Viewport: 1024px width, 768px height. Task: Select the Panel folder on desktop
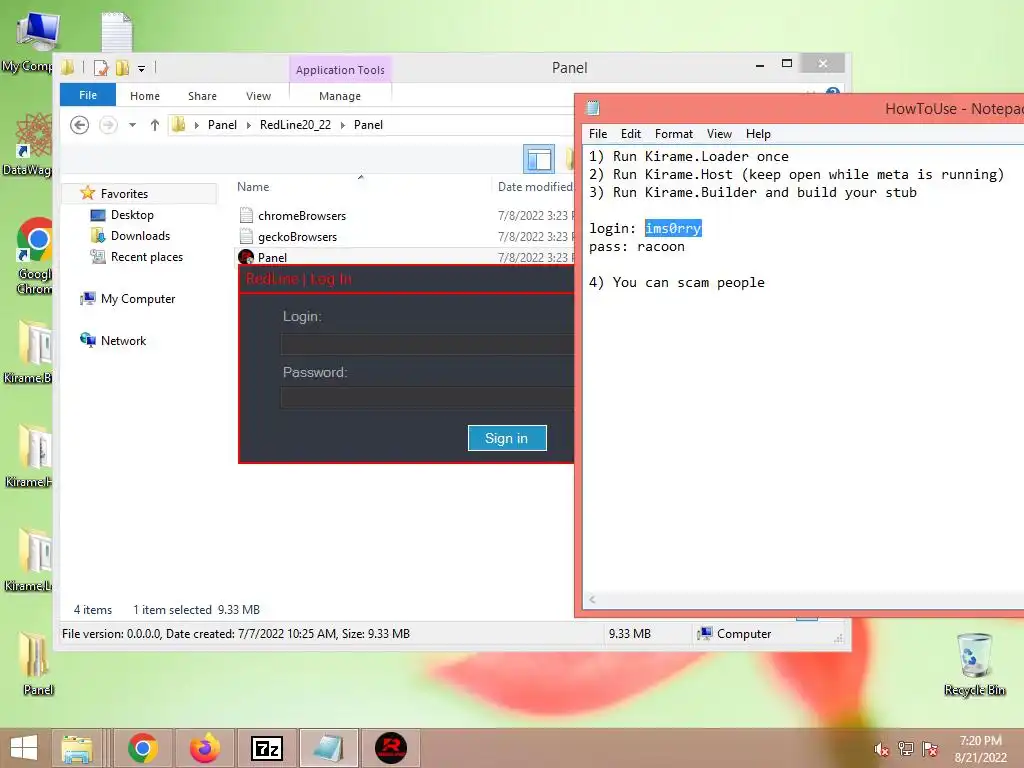pos(35,664)
